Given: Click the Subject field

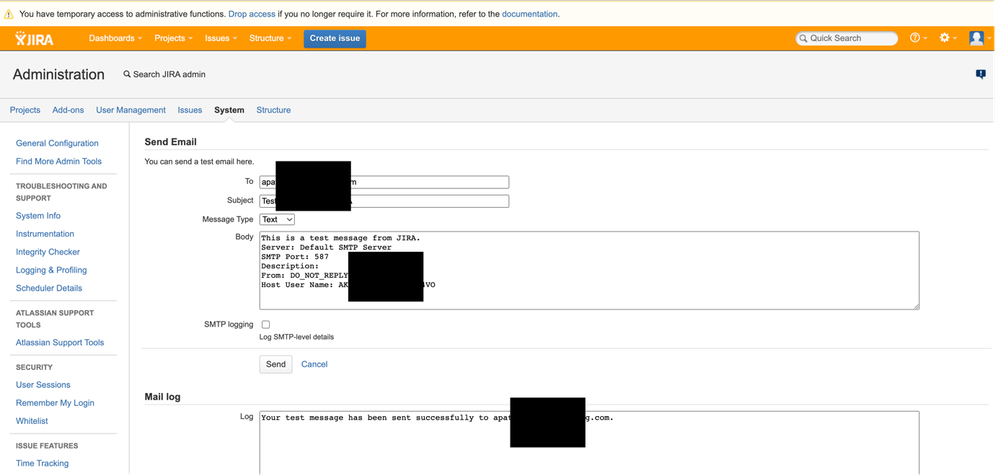Looking at the screenshot, I should [x=384, y=201].
